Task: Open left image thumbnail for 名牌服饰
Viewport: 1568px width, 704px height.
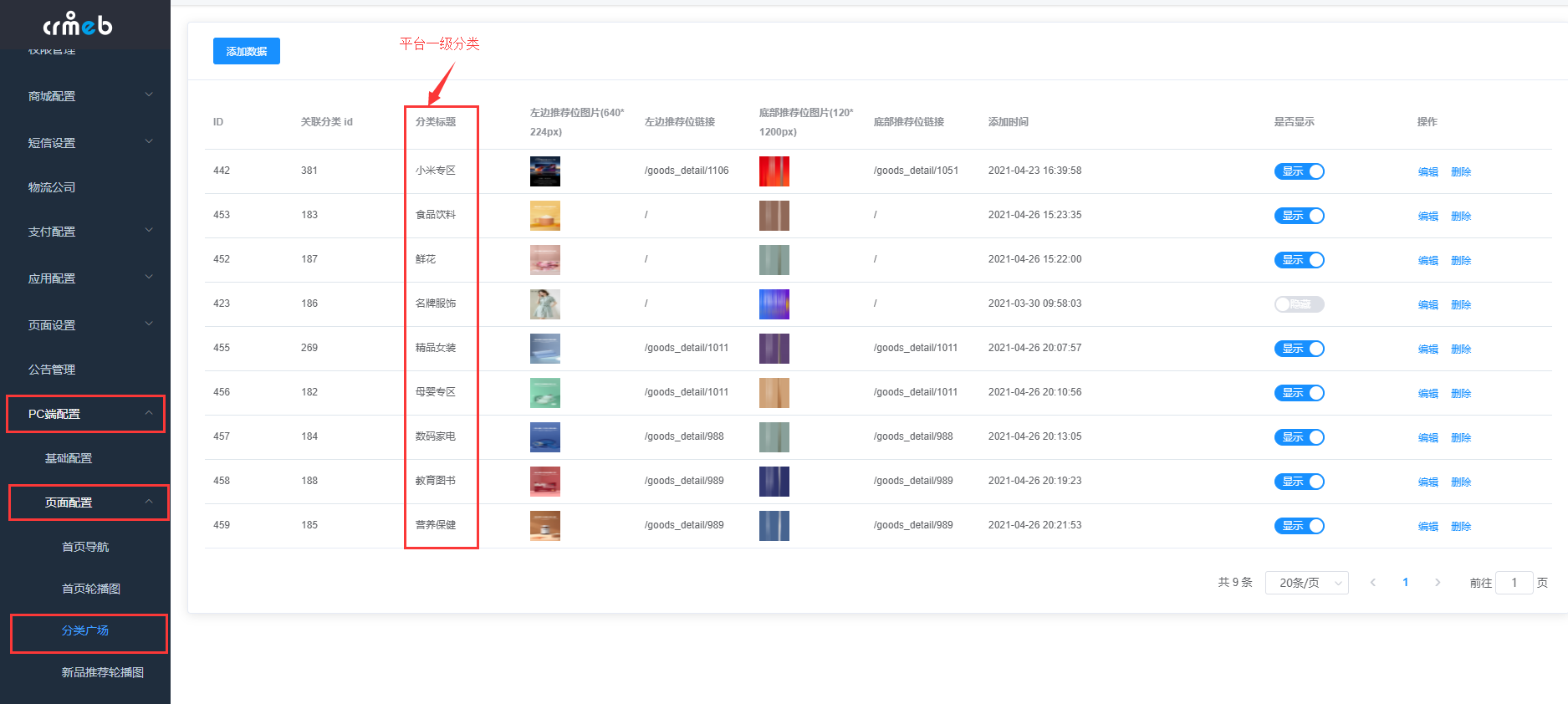Action: click(x=545, y=304)
